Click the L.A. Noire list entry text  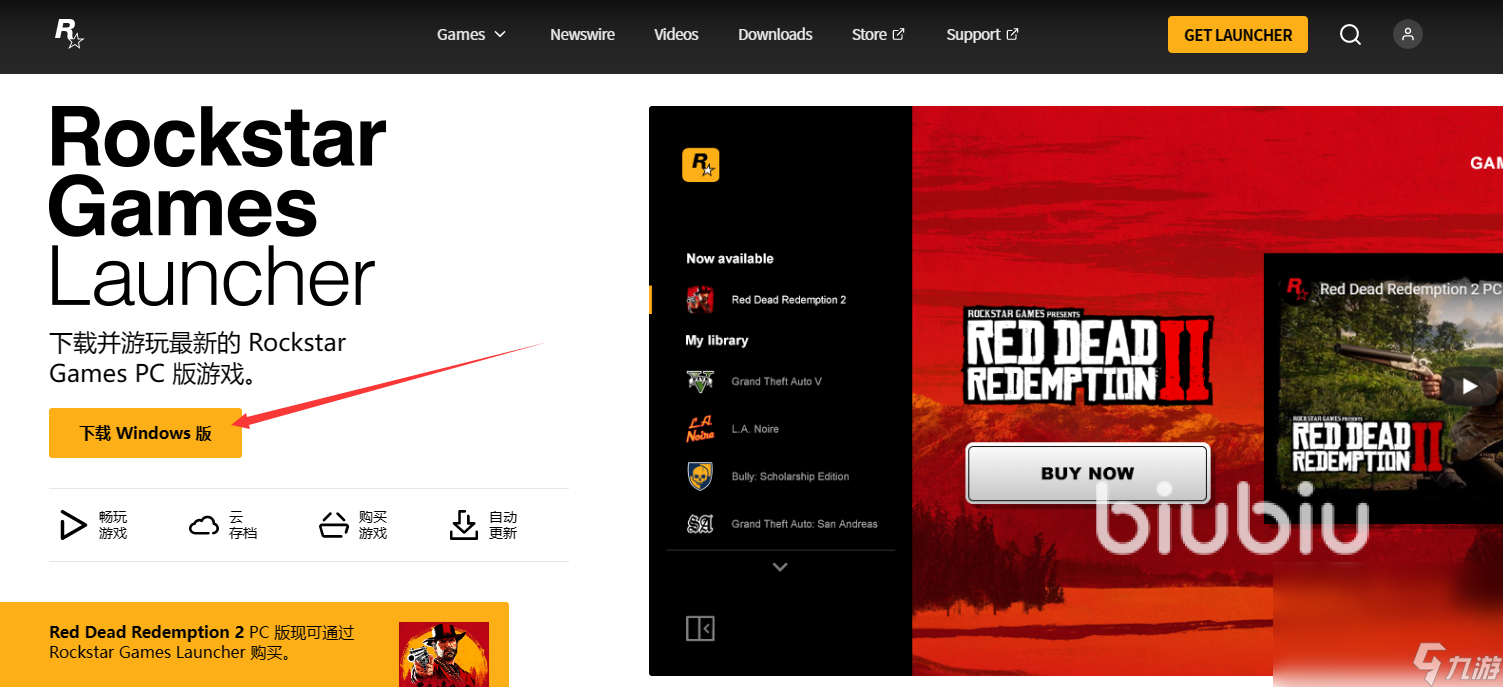point(755,429)
